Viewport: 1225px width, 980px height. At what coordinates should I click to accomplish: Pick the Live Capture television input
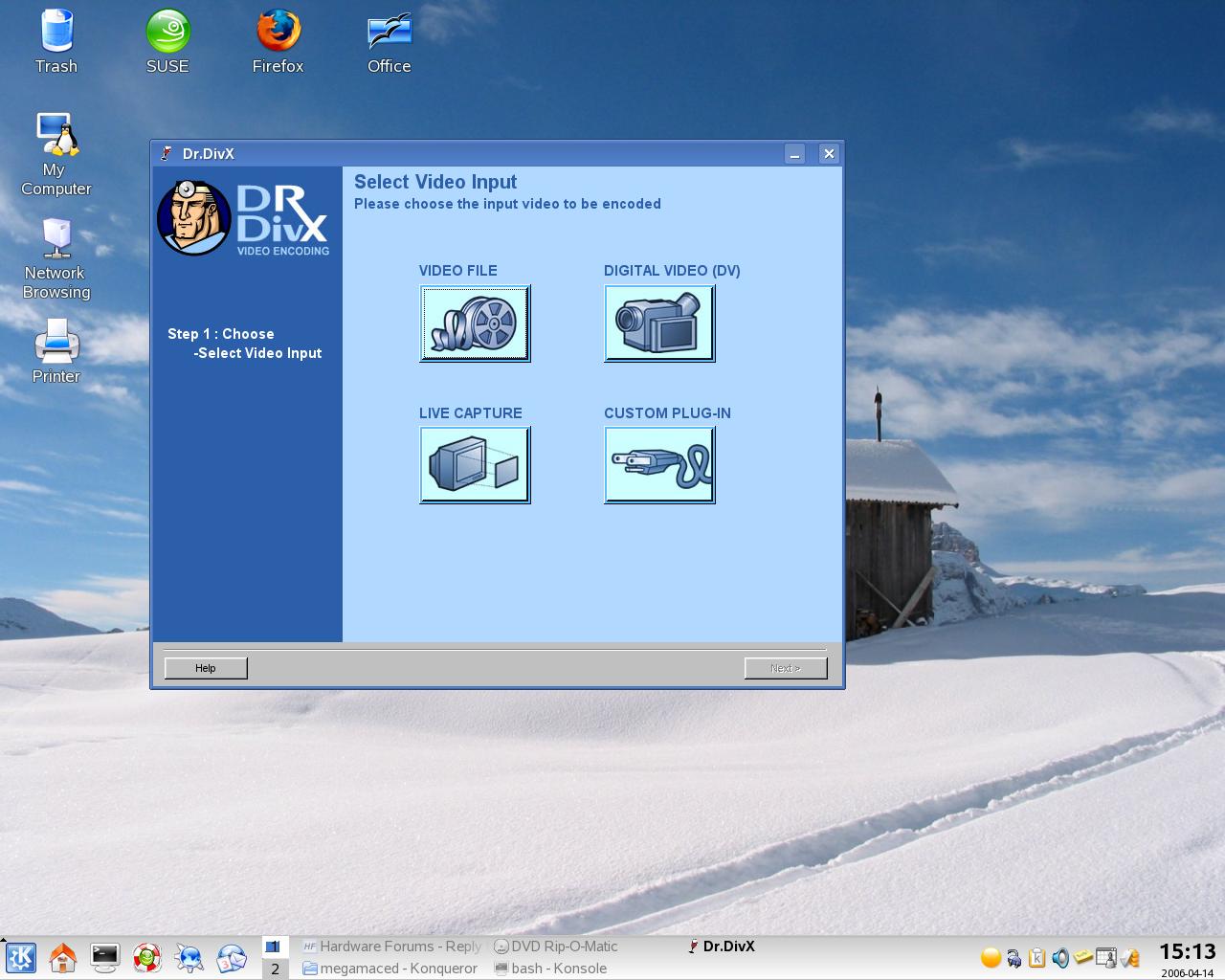(475, 465)
